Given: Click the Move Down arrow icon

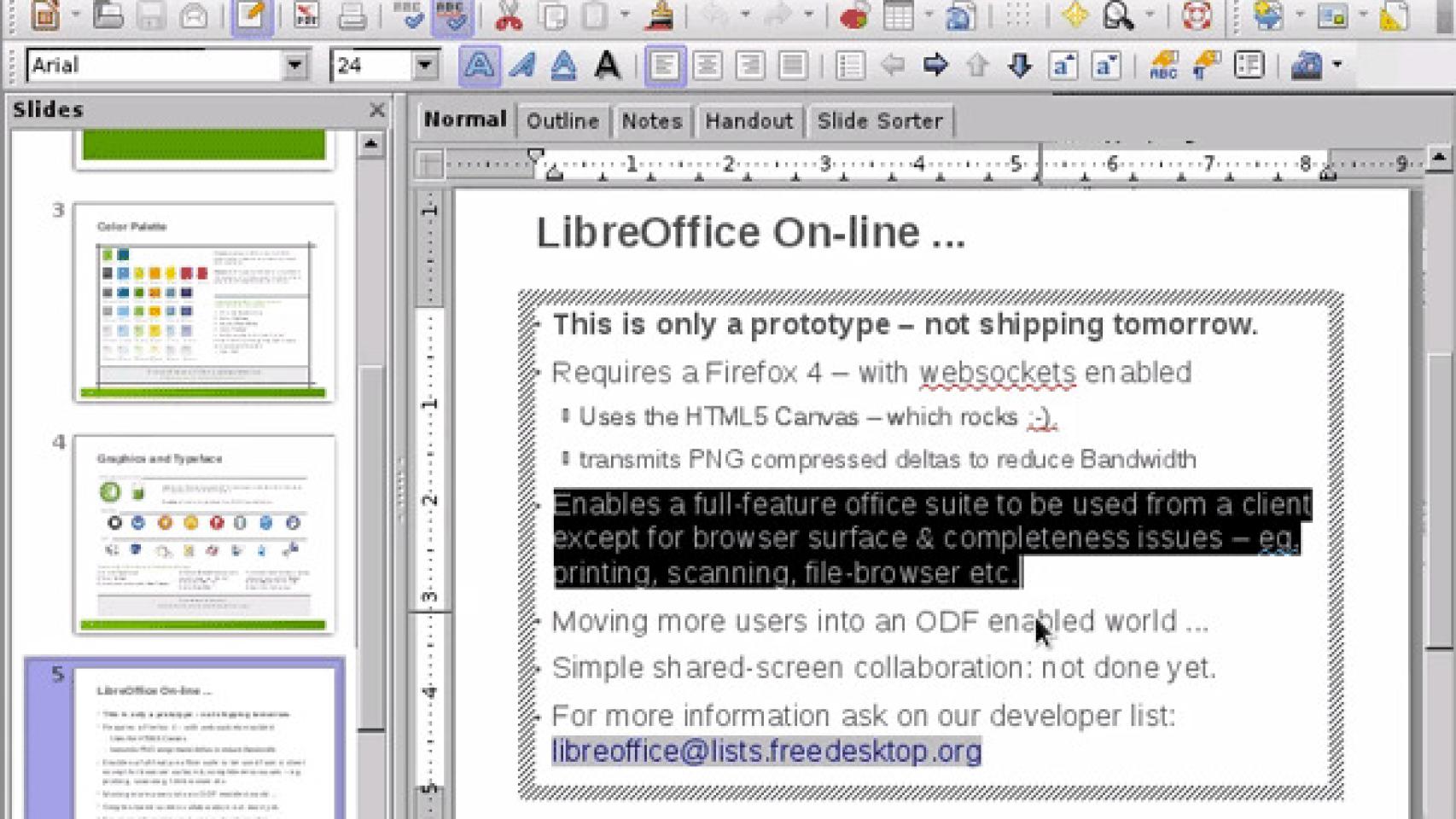Looking at the screenshot, I should pos(1021,66).
